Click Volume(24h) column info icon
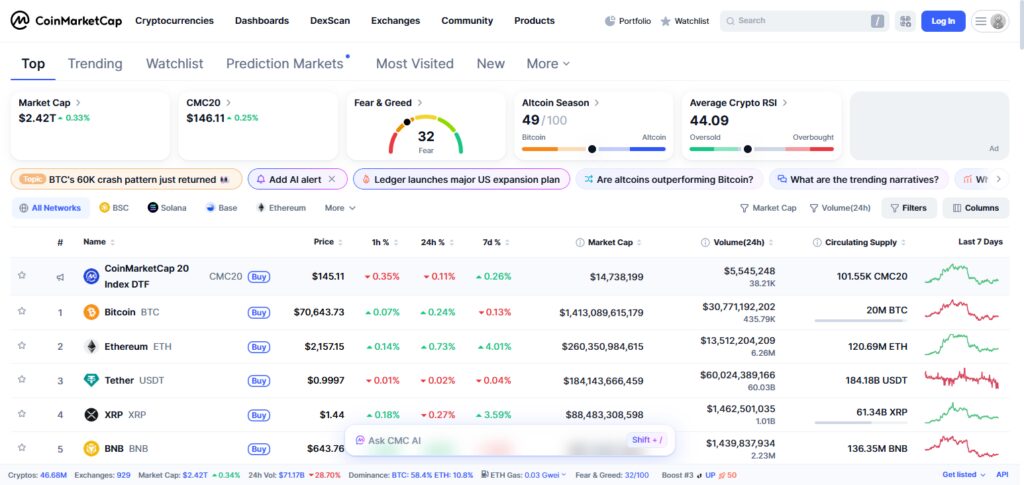Screen dimensions: 1024x485 [705, 243]
